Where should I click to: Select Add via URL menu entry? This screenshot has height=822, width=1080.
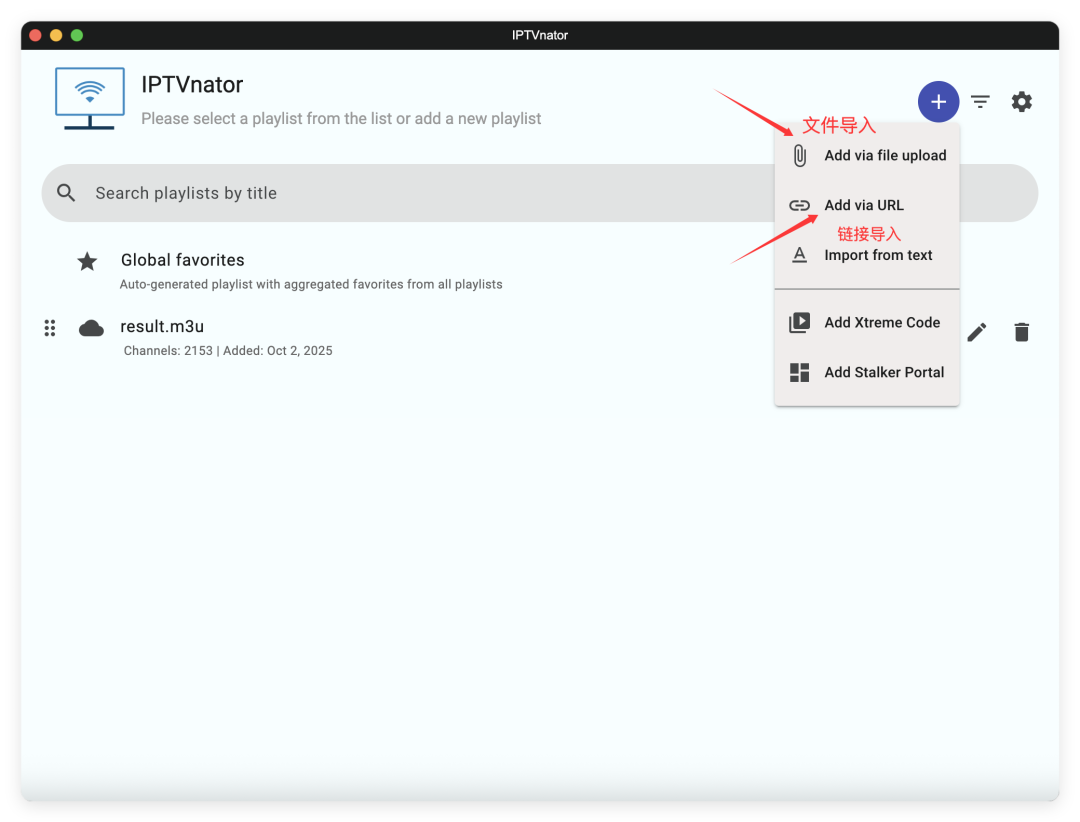click(867, 205)
